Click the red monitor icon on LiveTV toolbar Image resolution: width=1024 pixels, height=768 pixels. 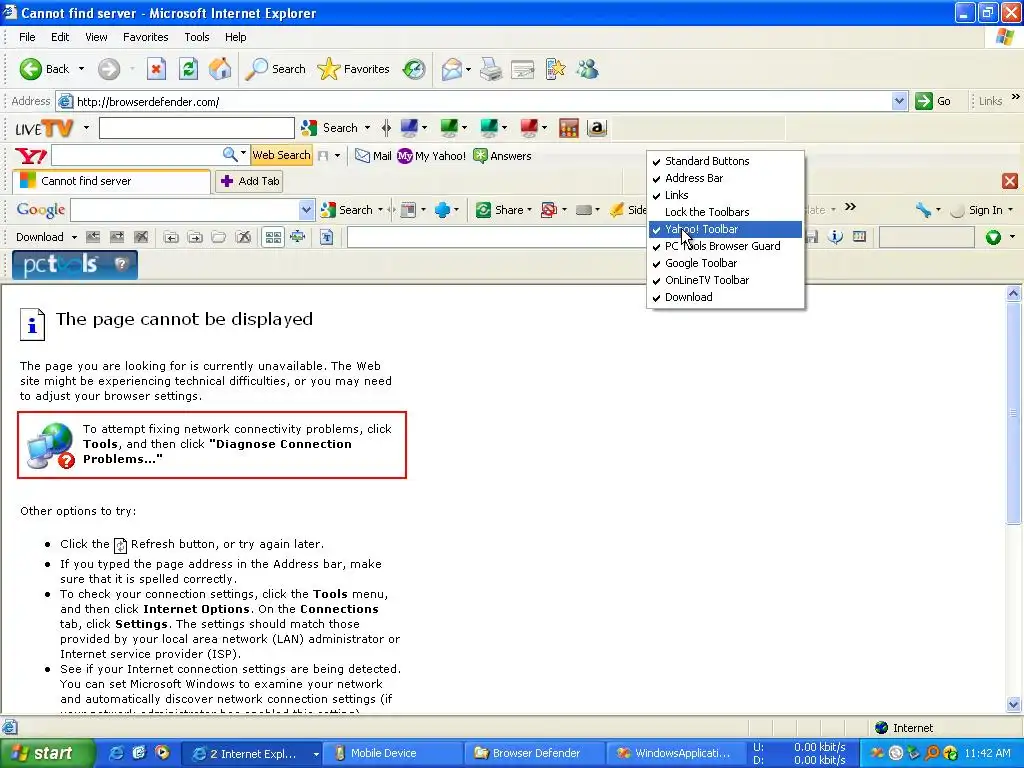[x=529, y=128]
